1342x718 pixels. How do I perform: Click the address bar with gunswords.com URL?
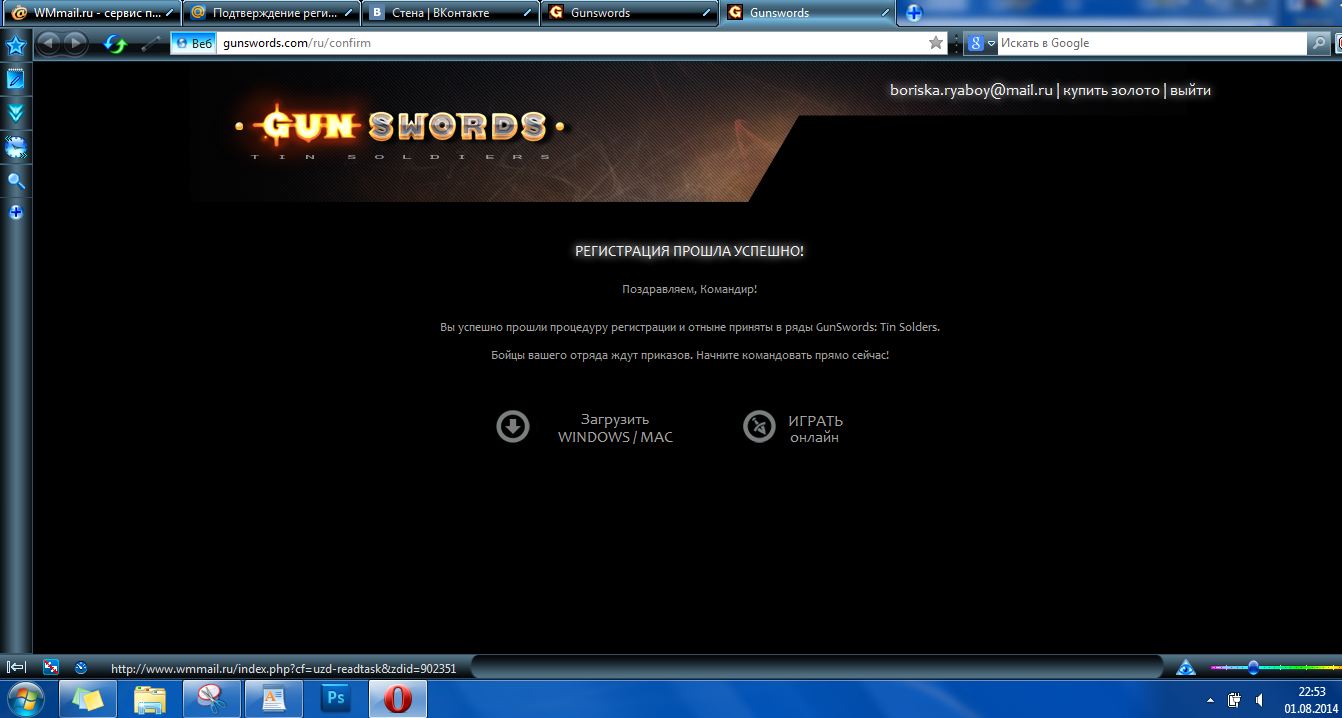point(570,43)
